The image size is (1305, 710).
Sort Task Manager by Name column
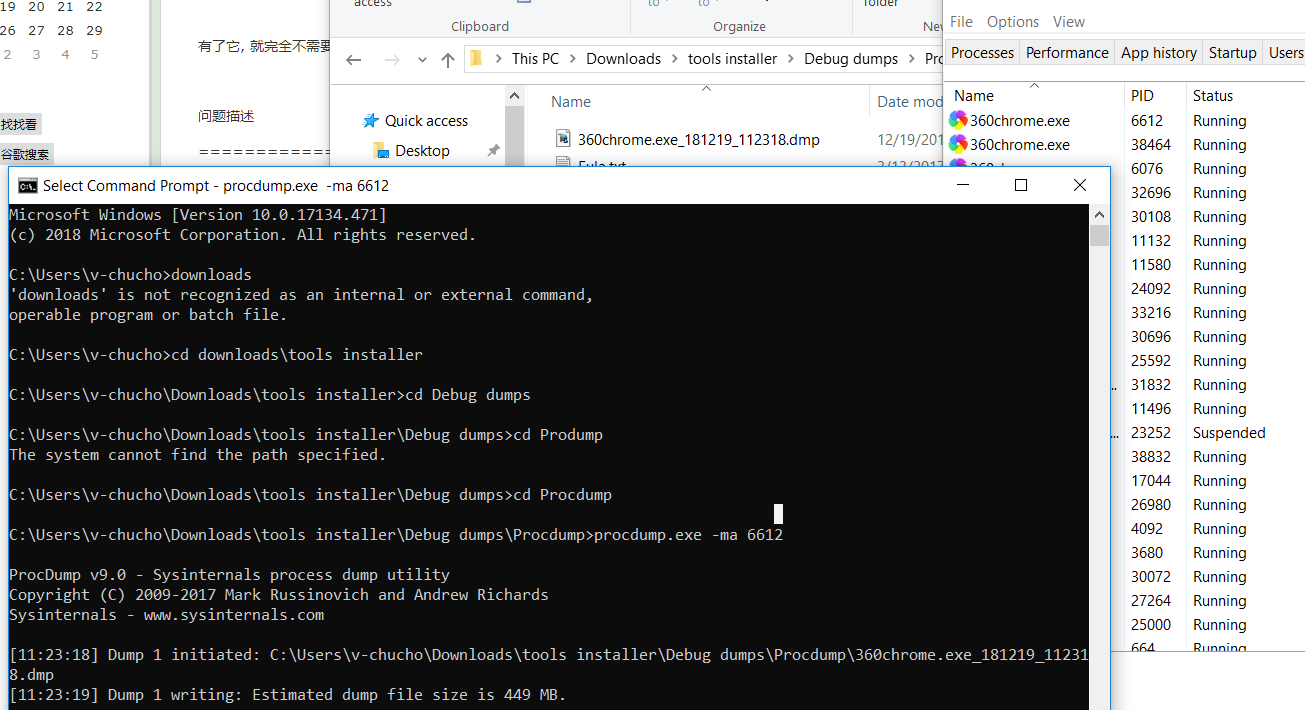974,96
